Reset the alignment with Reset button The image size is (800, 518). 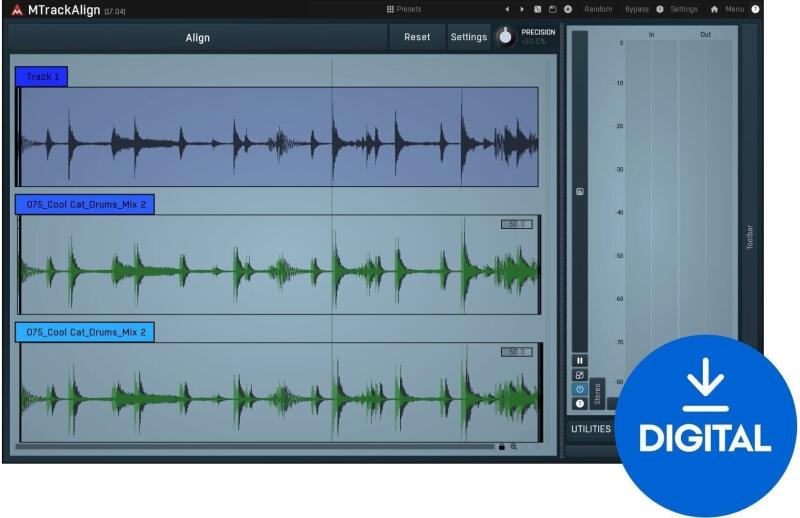coord(417,37)
